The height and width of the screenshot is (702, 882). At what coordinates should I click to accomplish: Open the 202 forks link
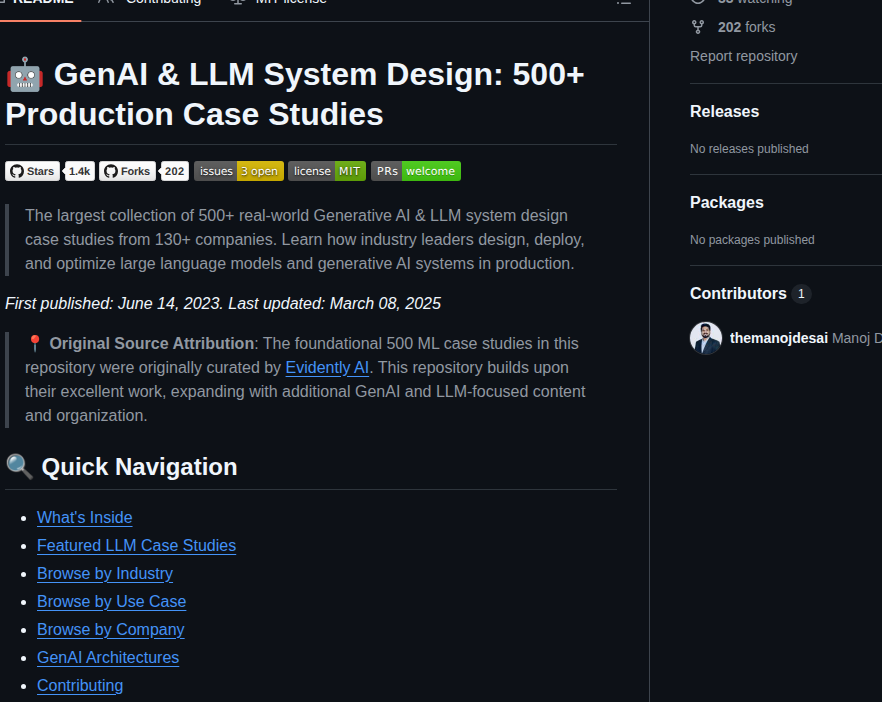point(746,27)
